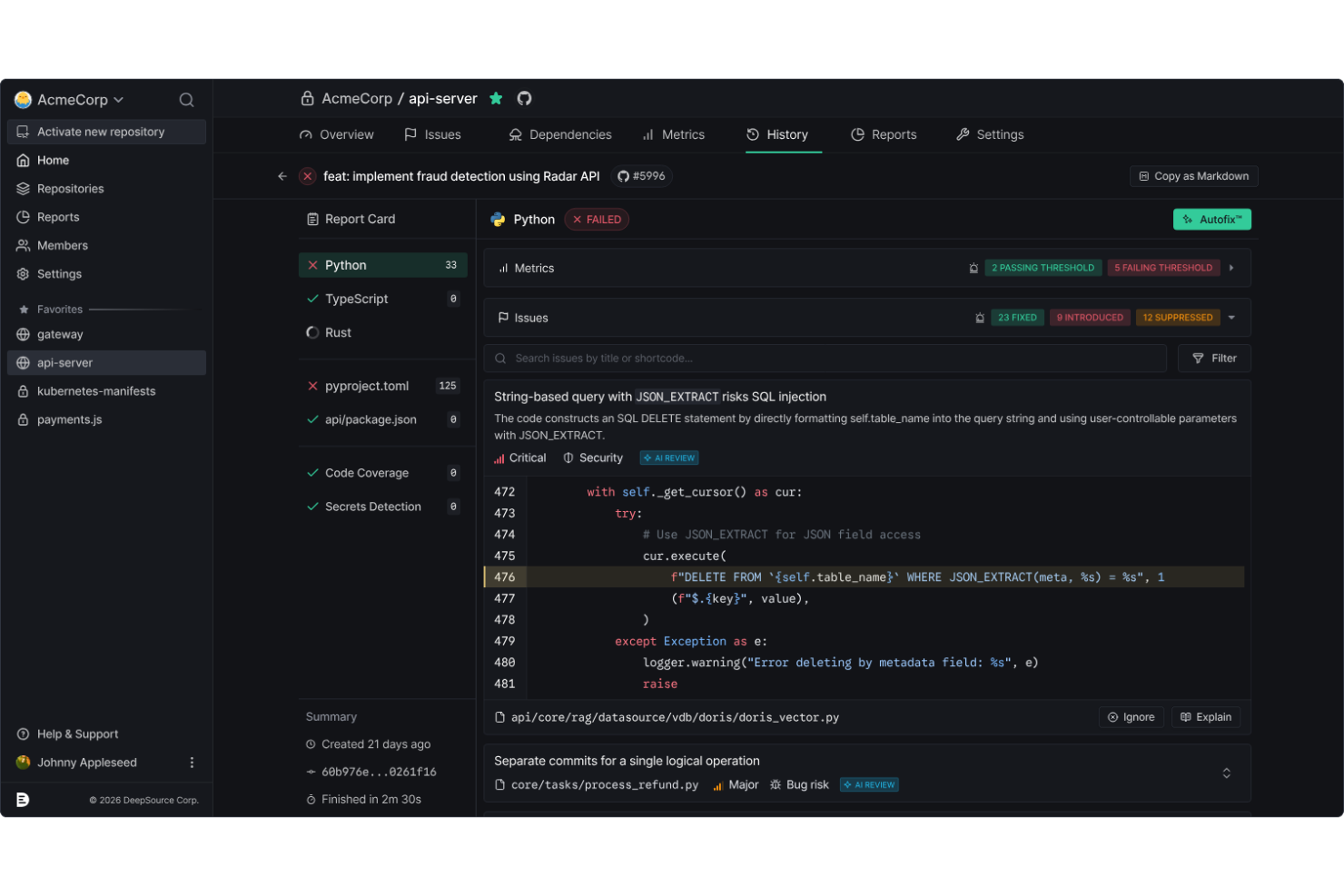This screenshot has width=1344, height=896.
Task: Click the AcmeCorp breadcrumb link
Action: pyautogui.click(x=357, y=98)
